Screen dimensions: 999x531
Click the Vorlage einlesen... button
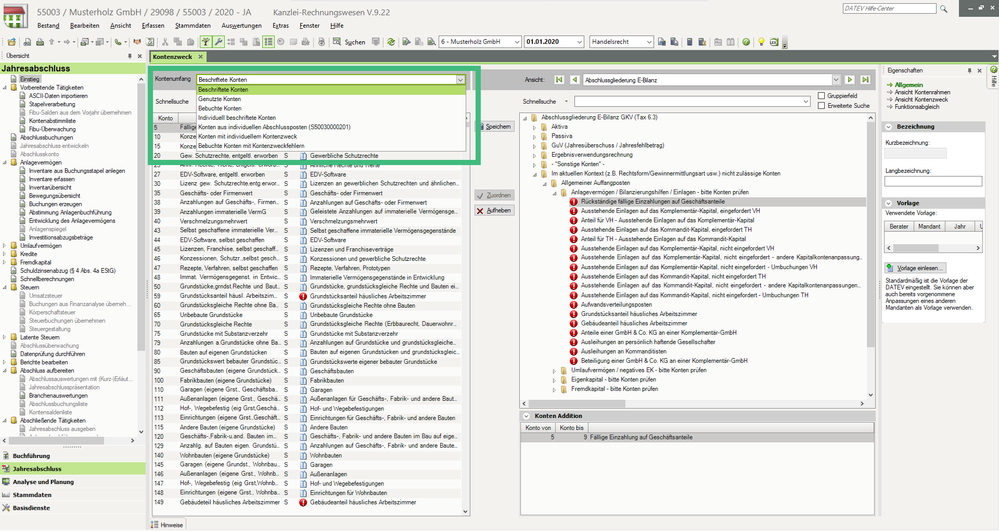click(915, 268)
